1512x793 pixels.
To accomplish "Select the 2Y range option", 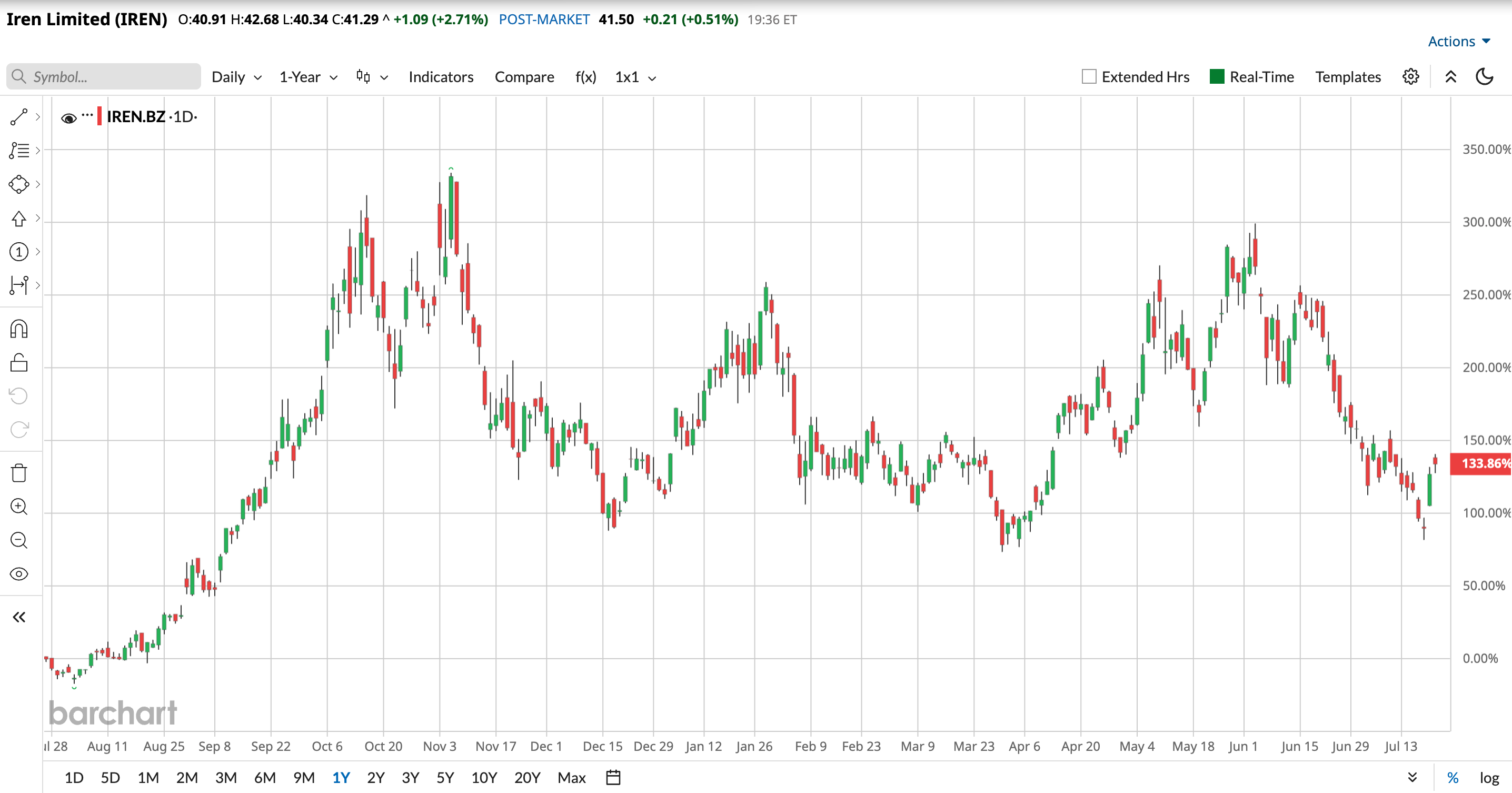I will 376,778.
